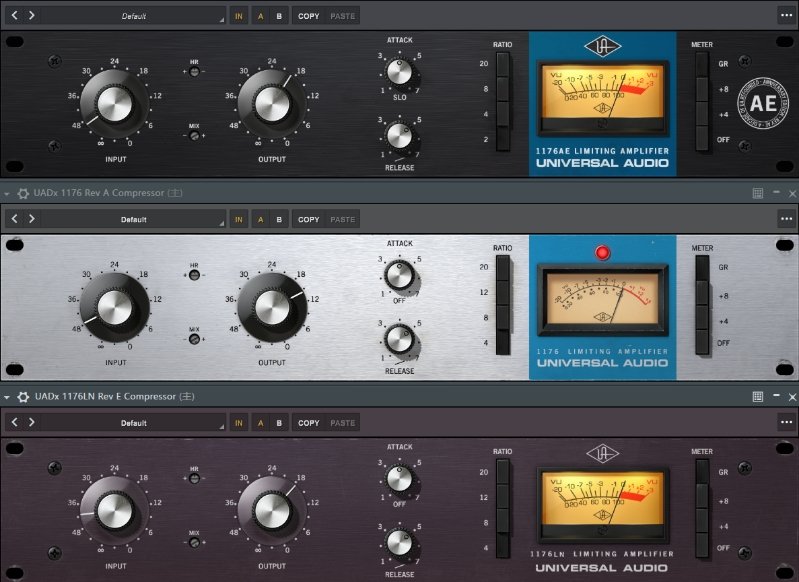
Task: Click PASTE on the 1176 Rev A toolbar
Action: point(342,219)
